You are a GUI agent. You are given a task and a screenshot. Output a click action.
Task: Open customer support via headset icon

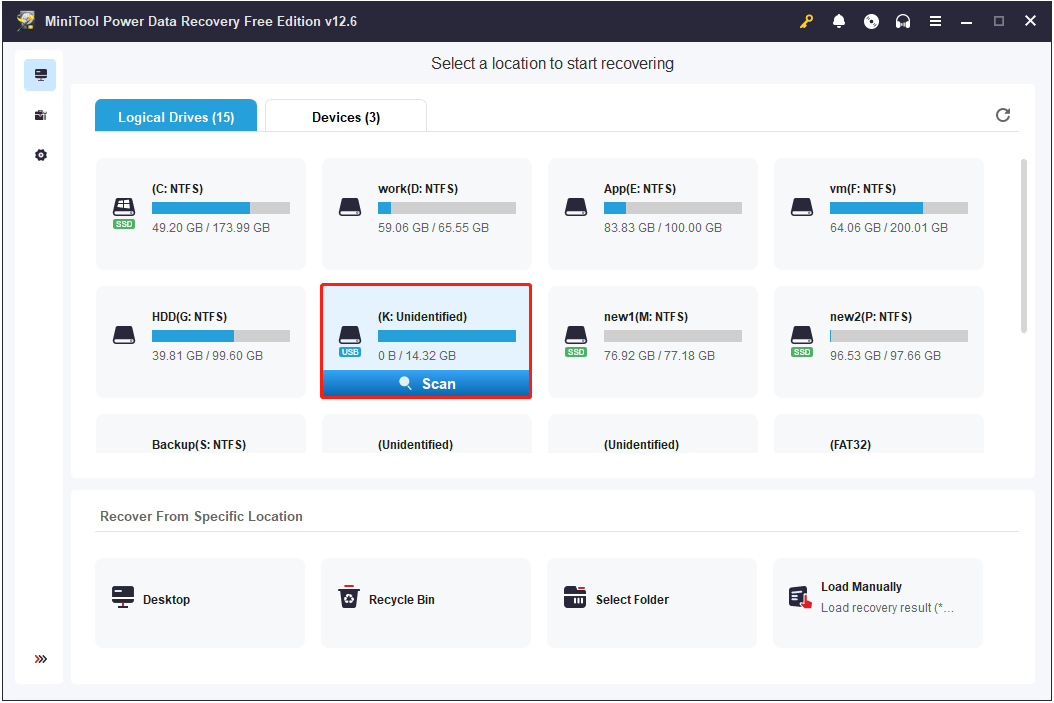coord(903,20)
